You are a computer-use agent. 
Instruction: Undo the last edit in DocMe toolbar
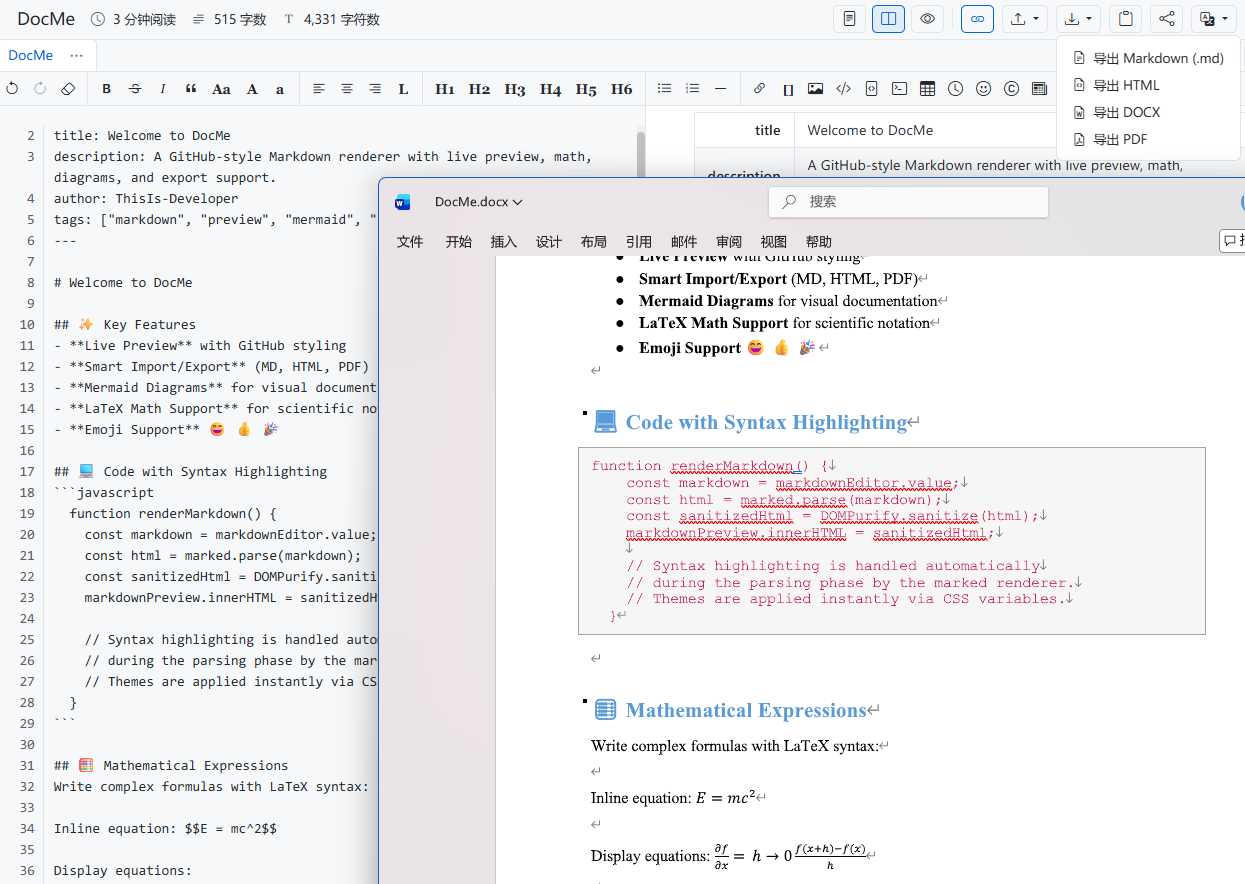[x=12, y=89]
